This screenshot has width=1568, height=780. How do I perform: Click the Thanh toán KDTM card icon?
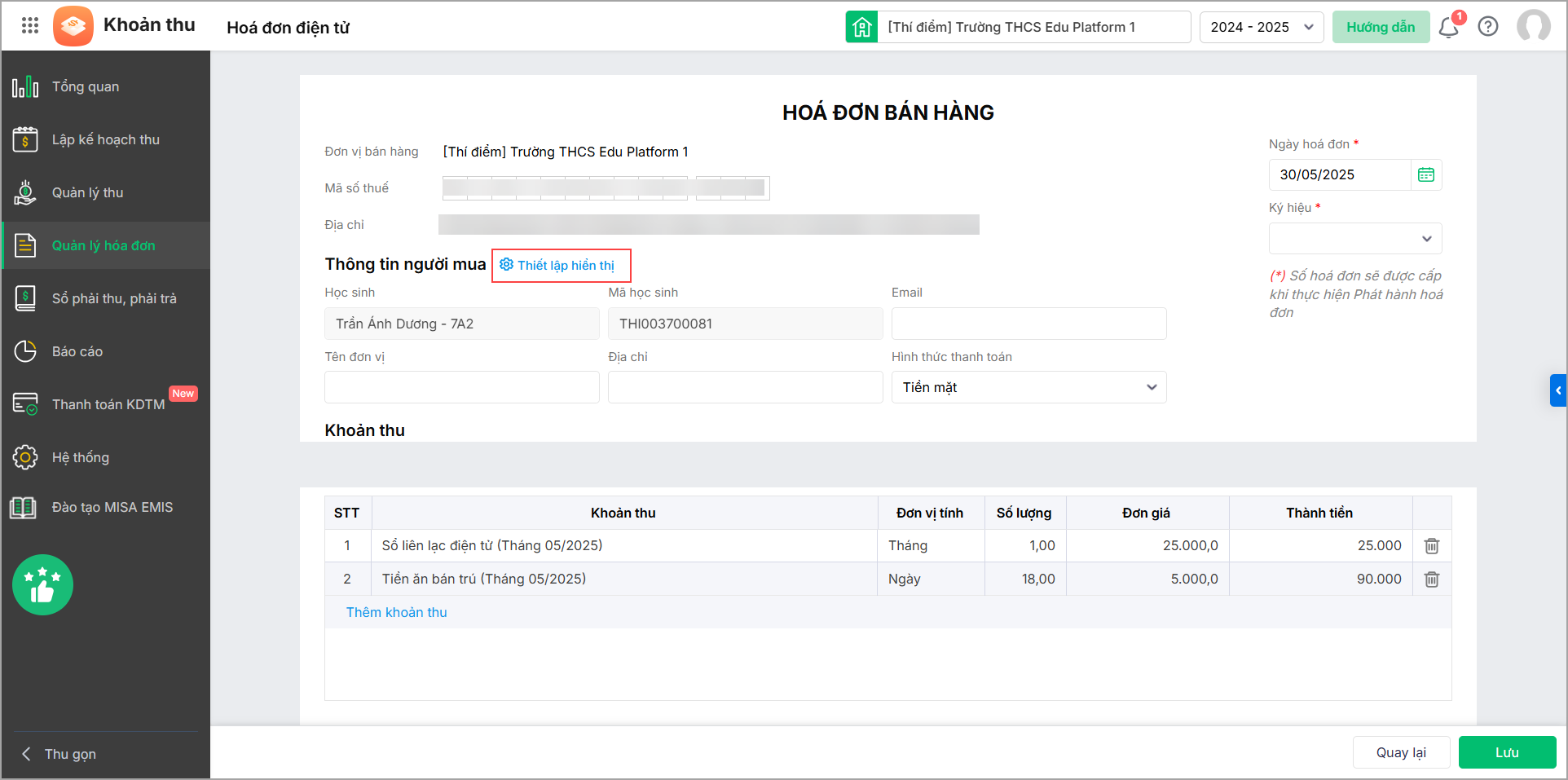tap(25, 404)
